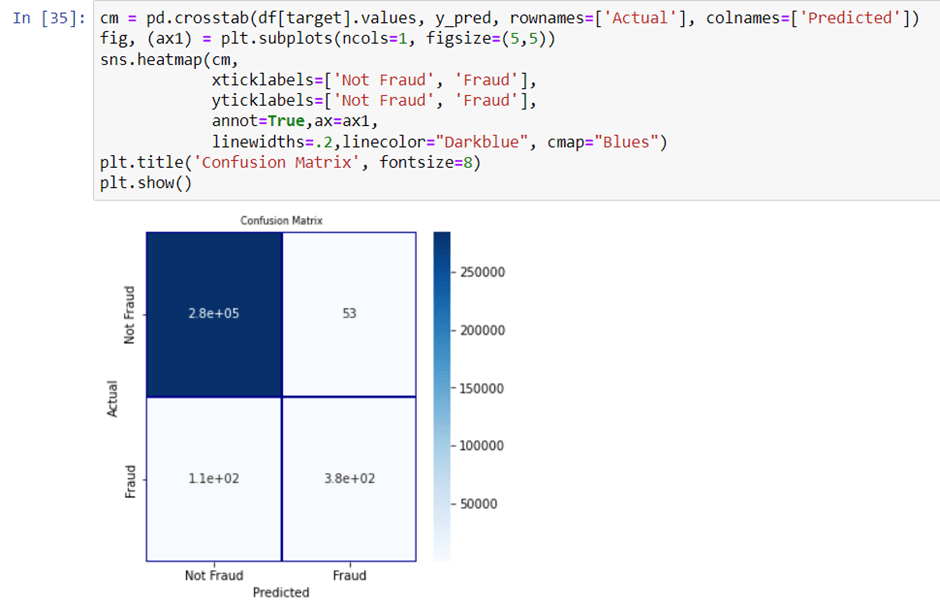Click the linewidths and cmap code line
The width and height of the screenshot is (940, 608).
pyautogui.click(x=439, y=142)
